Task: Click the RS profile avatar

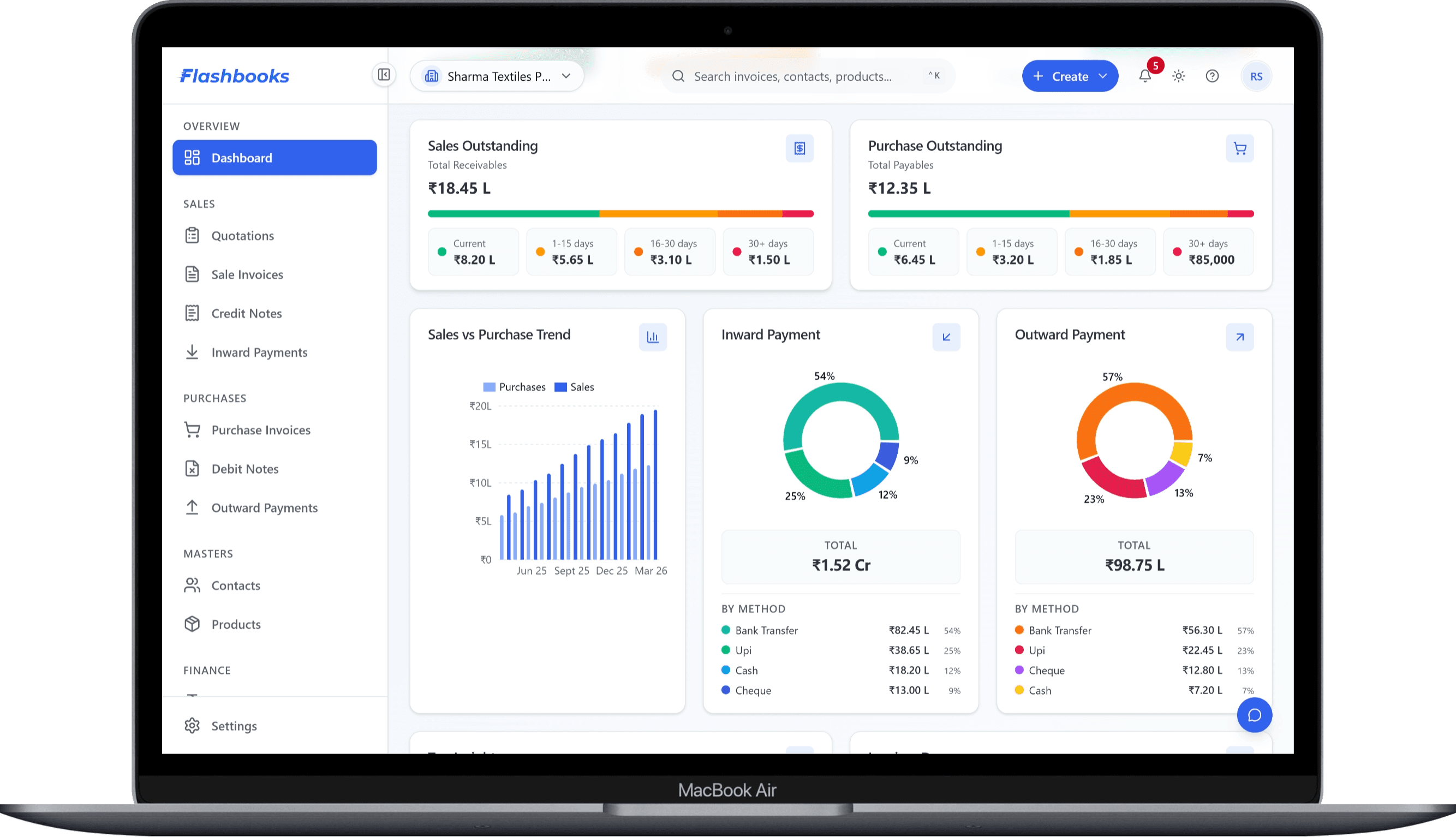Action: click(x=1256, y=76)
